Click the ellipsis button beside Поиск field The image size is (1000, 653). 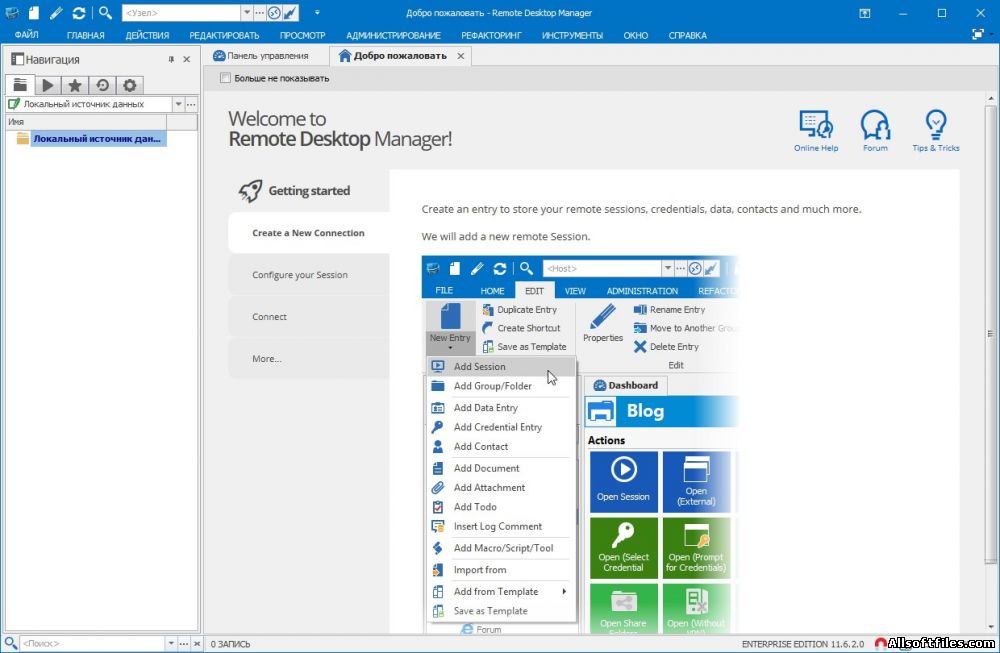(184, 643)
